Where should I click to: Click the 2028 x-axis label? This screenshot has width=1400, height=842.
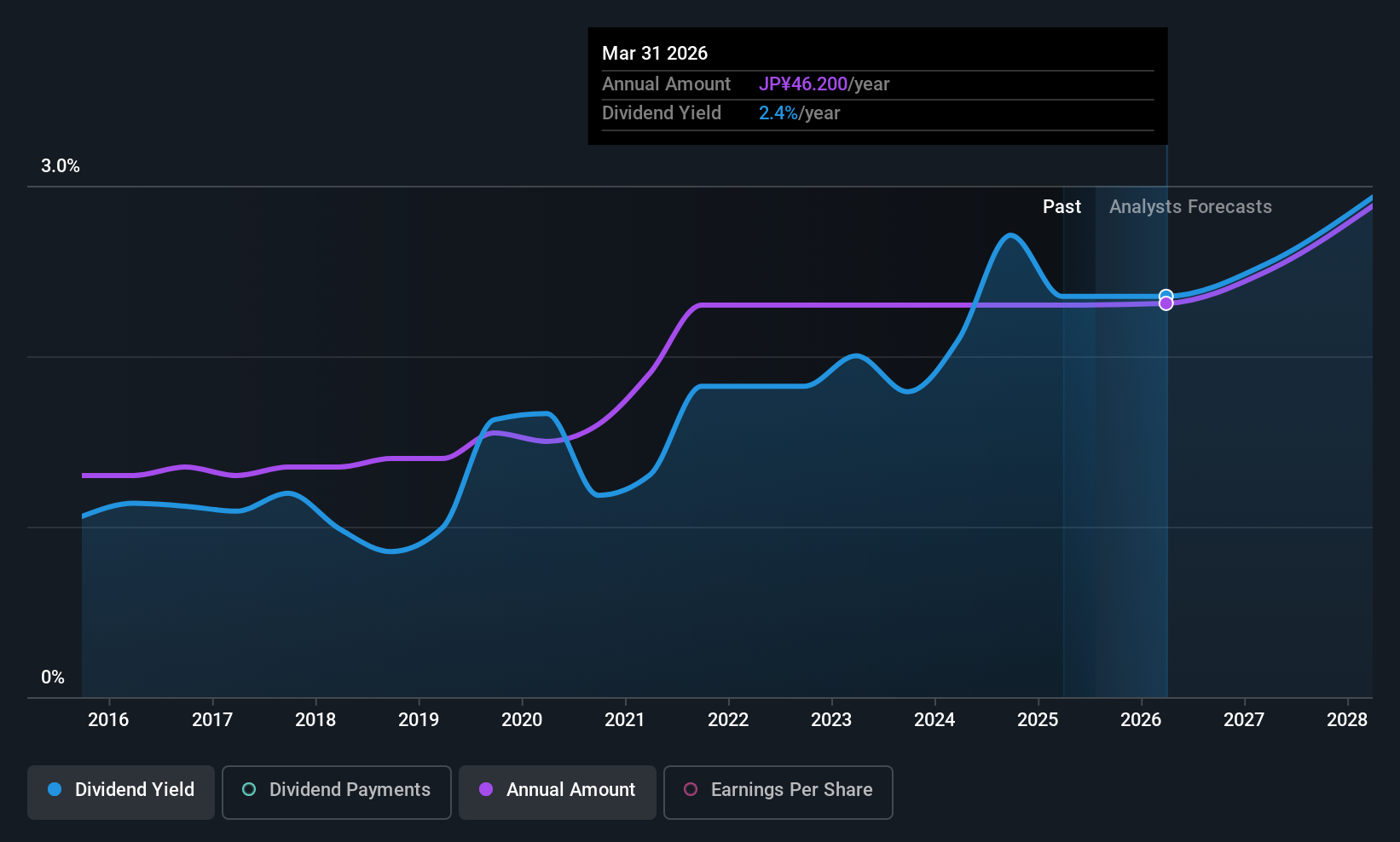[1347, 720]
